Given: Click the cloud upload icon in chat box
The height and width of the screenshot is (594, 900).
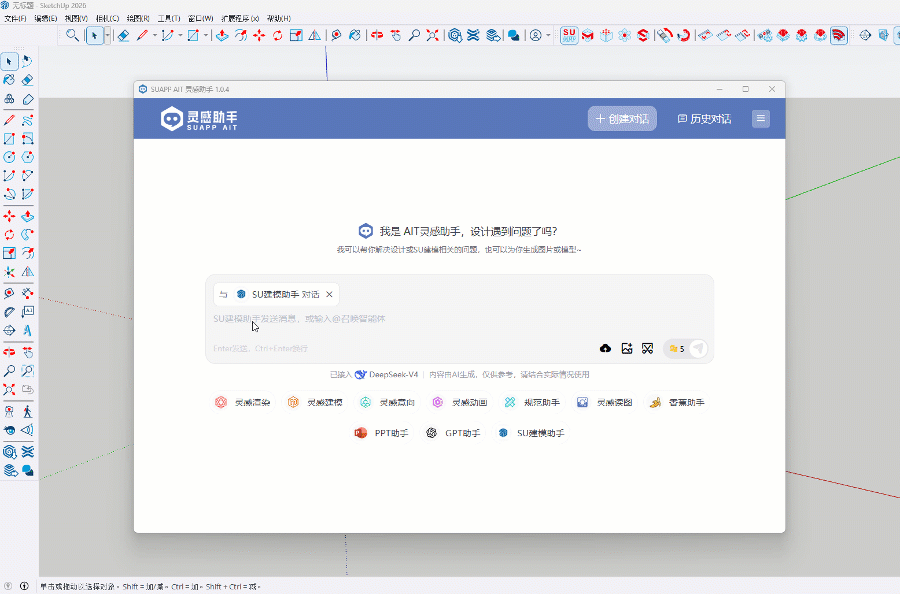Looking at the screenshot, I should click(606, 348).
